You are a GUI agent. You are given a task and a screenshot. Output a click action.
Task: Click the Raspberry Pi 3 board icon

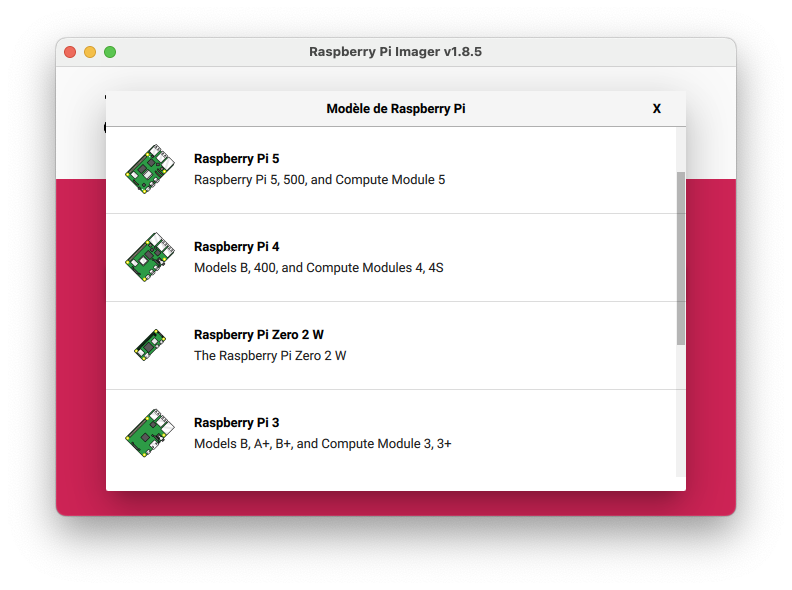(150, 433)
